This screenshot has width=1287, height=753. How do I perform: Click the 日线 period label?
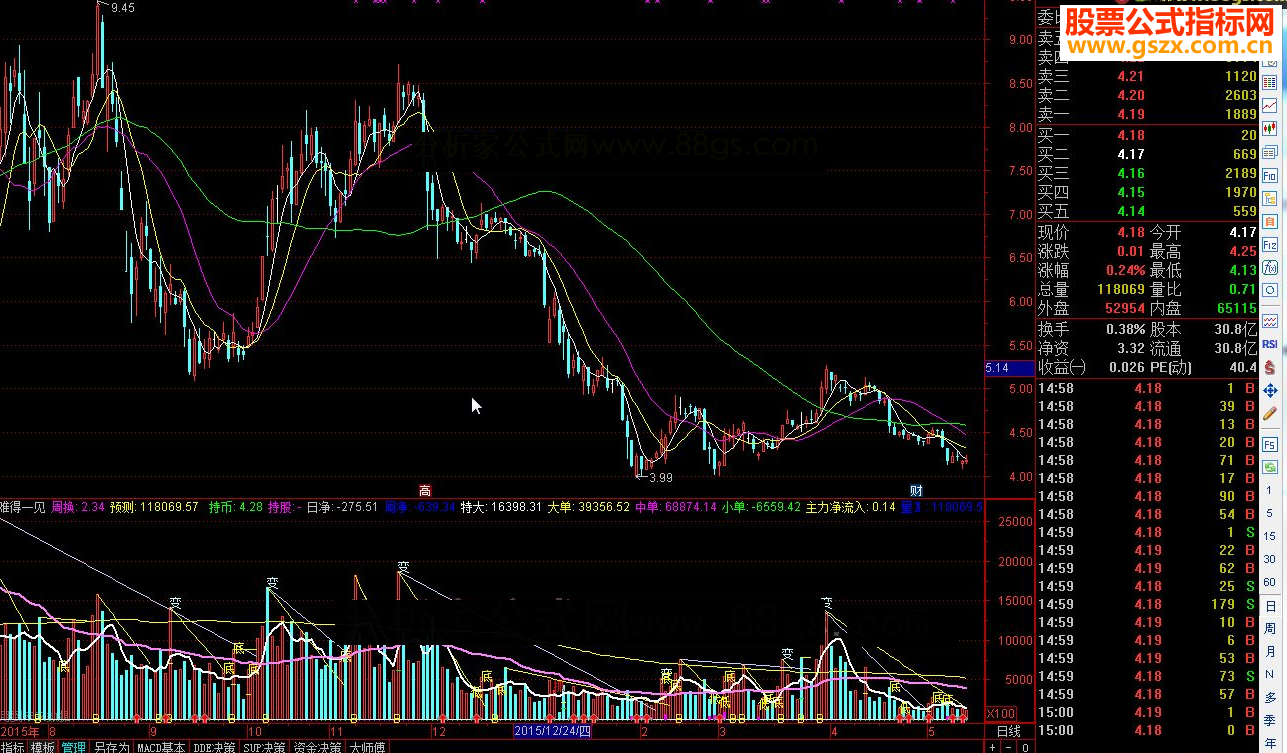tap(1008, 731)
